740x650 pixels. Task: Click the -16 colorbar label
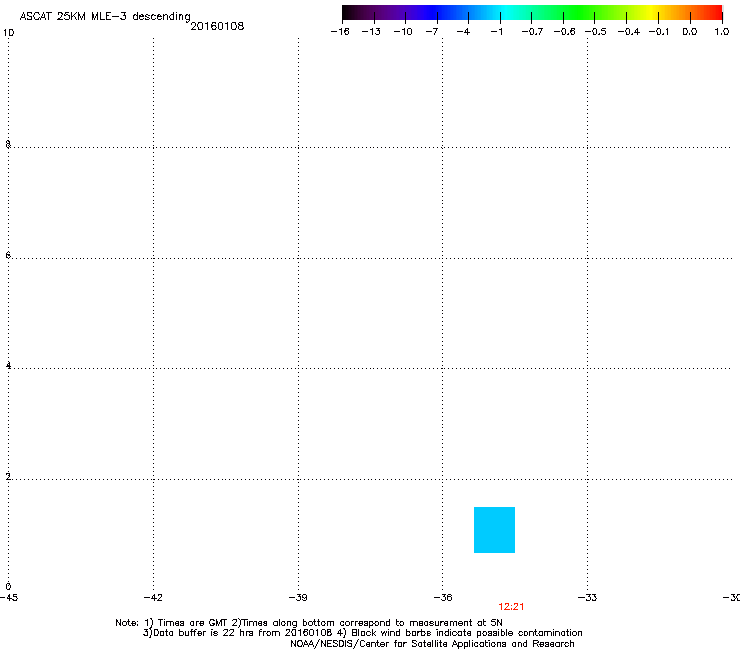pyautogui.click(x=340, y=32)
